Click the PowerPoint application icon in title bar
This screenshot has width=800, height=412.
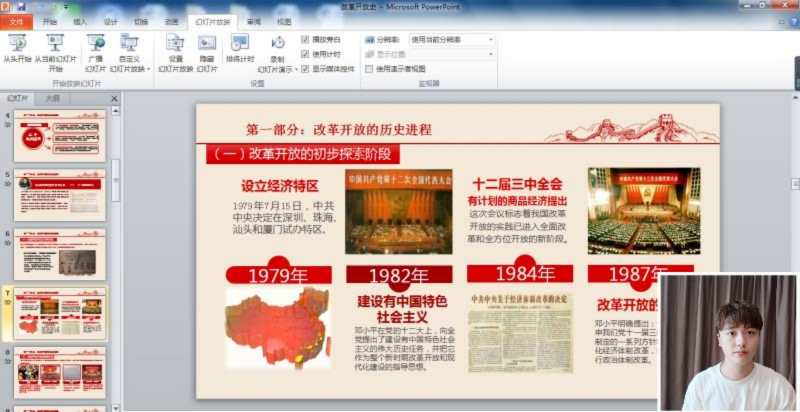point(6,7)
